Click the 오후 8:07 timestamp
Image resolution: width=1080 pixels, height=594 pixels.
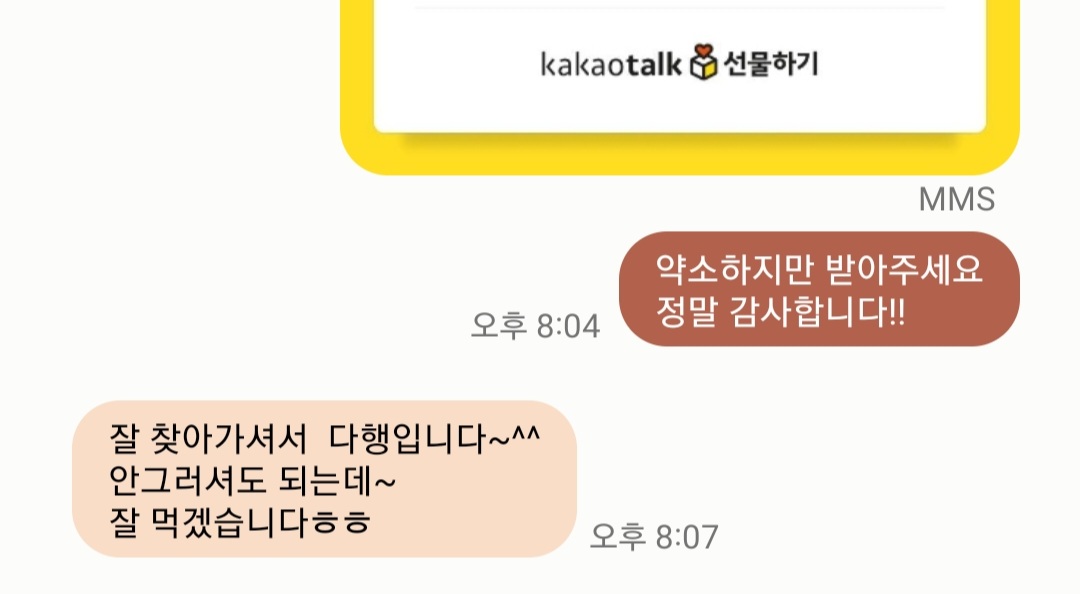click(654, 536)
